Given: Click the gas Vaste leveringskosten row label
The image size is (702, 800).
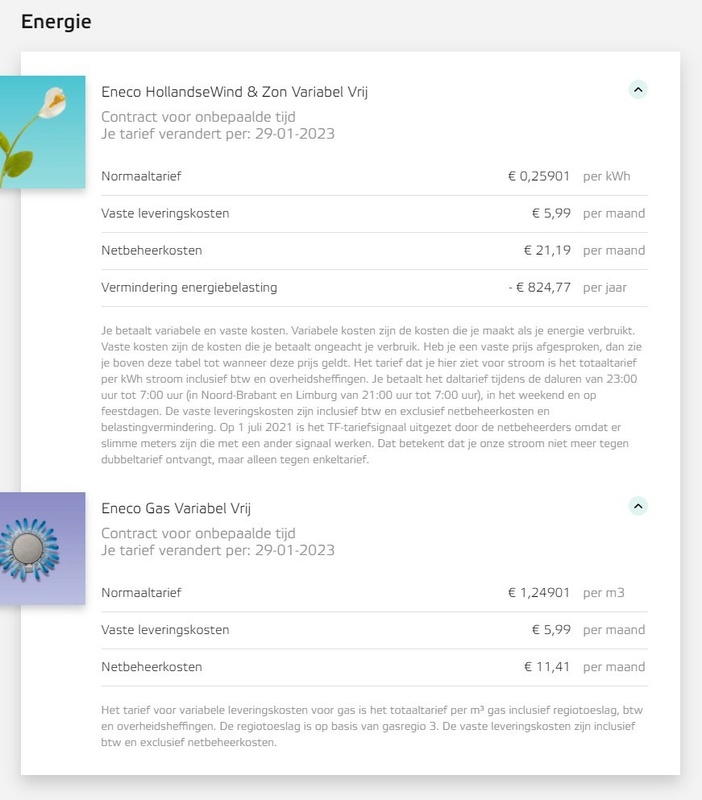Looking at the screenshot, I should 165,630.
